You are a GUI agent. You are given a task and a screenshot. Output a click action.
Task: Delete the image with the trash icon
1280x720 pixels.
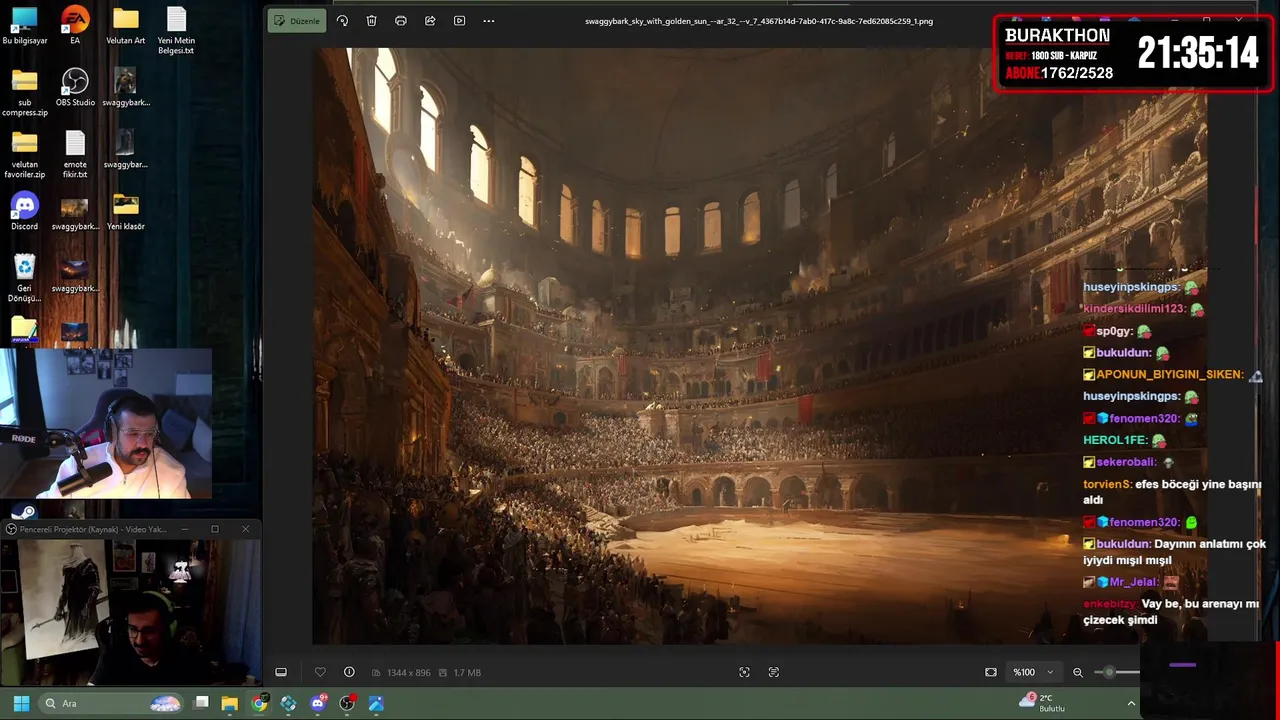click(x=371, y=21)
